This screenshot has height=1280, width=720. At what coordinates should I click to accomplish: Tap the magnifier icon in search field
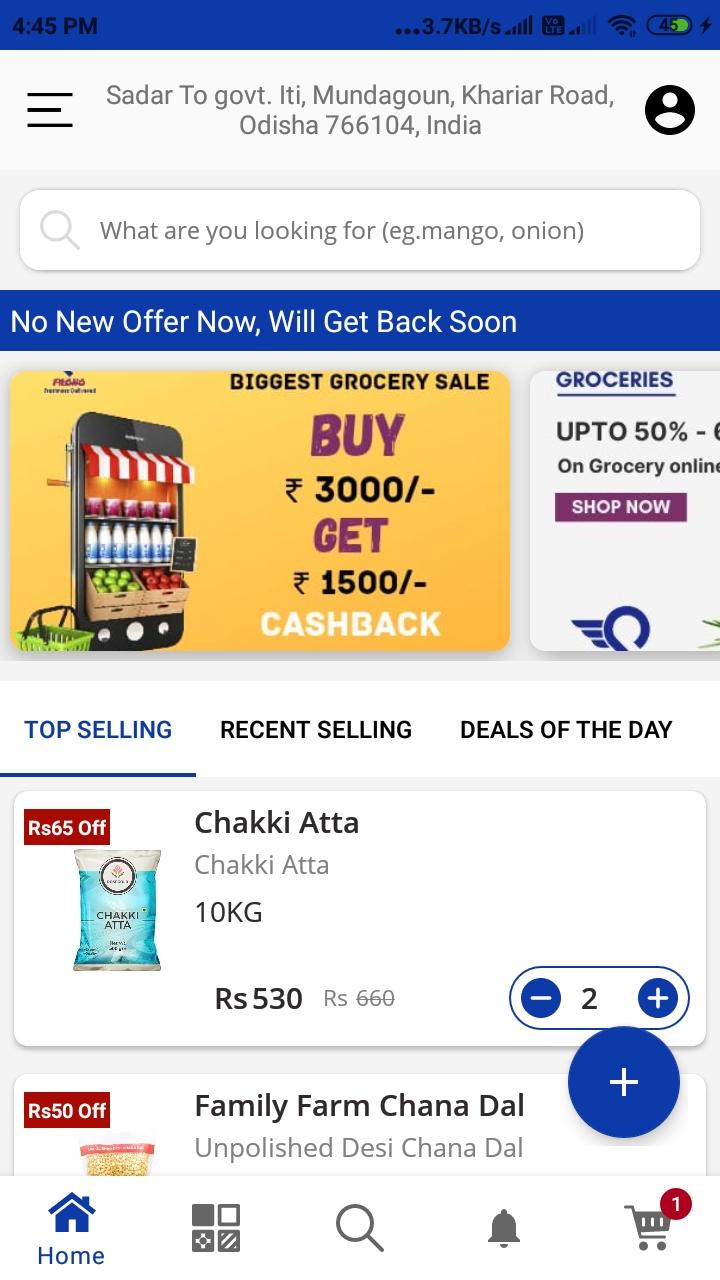pos(60,231)
